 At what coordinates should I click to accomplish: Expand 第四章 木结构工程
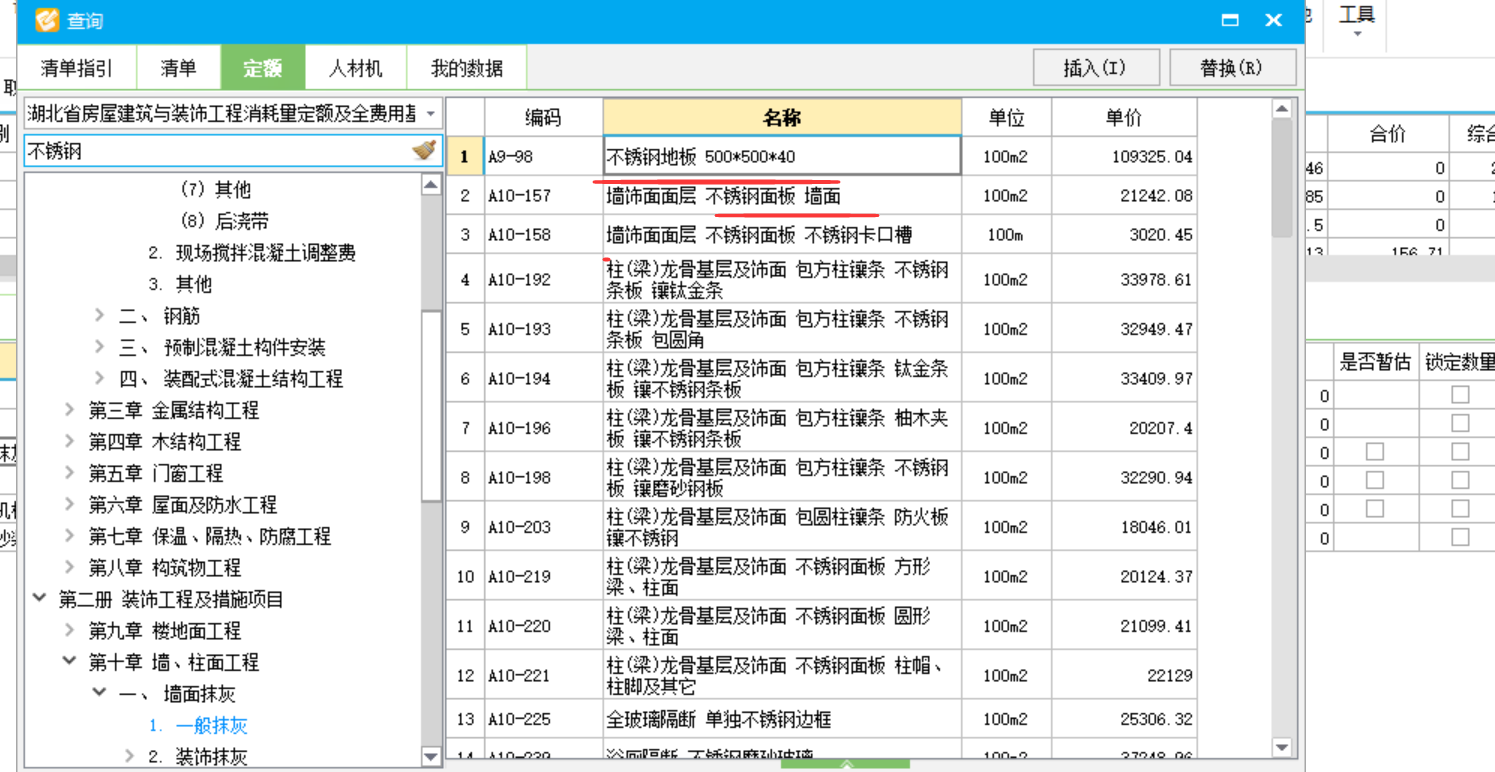pos(69,442)
